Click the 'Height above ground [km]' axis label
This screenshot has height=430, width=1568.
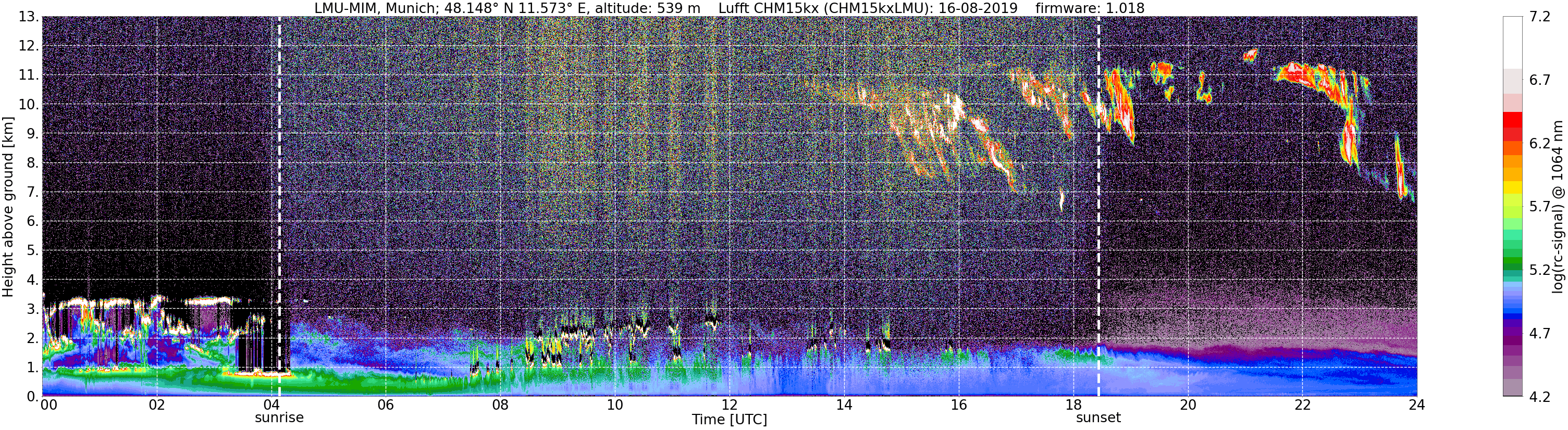tap(8, 207)
